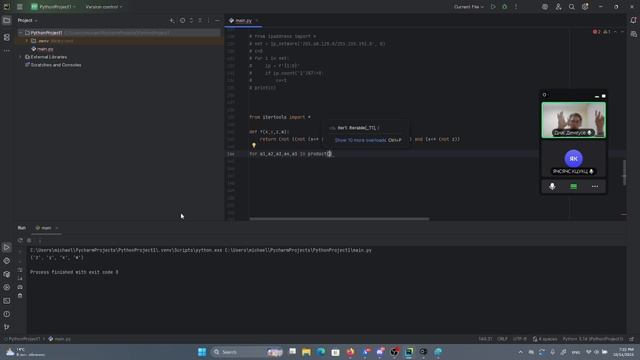Close the main run tab
The width and height of the screenshot is (640, 360).
[x=57, y=228]
